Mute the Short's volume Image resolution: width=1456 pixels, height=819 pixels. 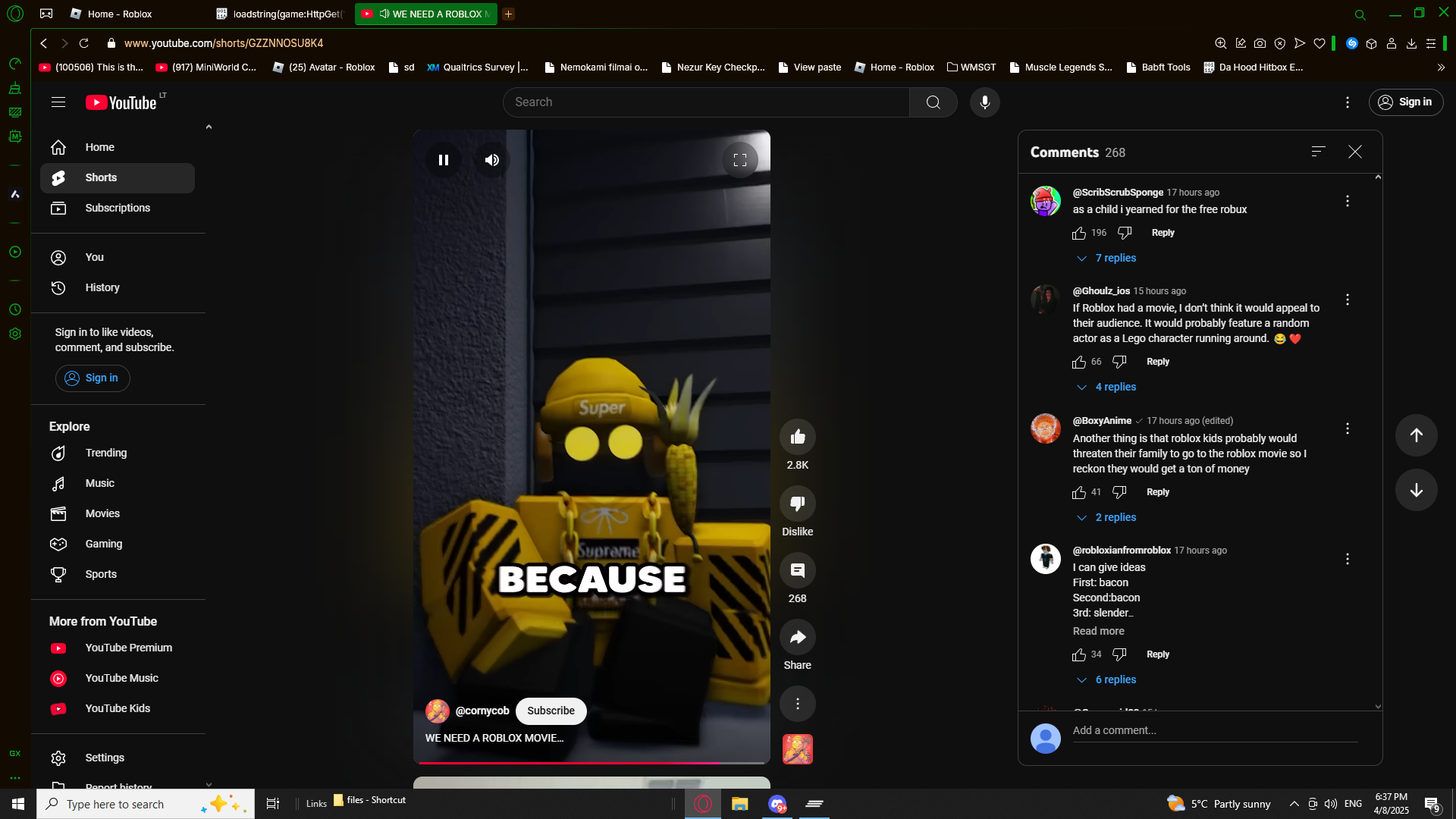click(x=492, y=160)
